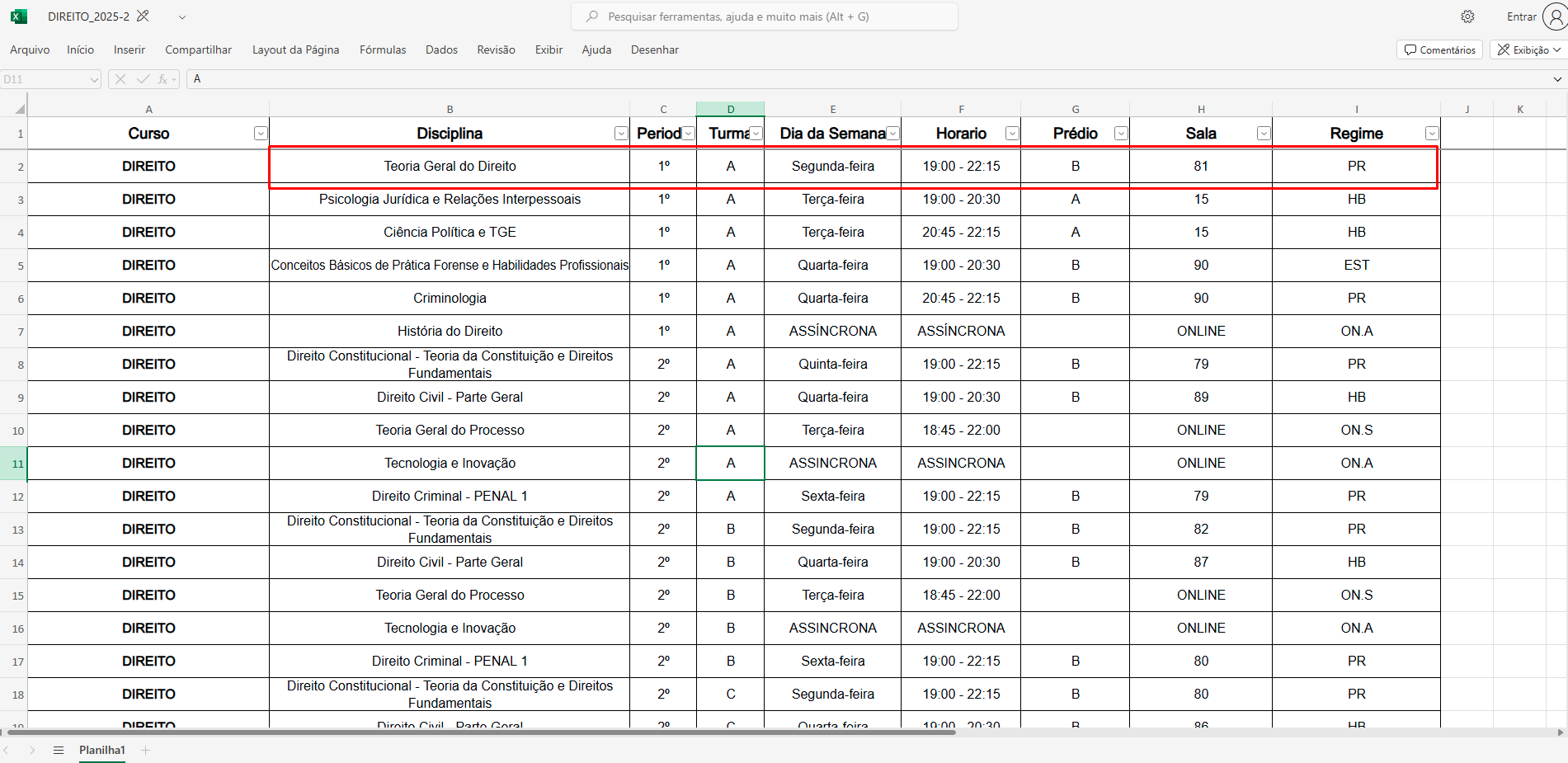Screen dimensions: 1568x763
Task: Click the unsaved status icon beside DIREITO_2025-2
Action: pyautogui.click(x=143, y=16)
